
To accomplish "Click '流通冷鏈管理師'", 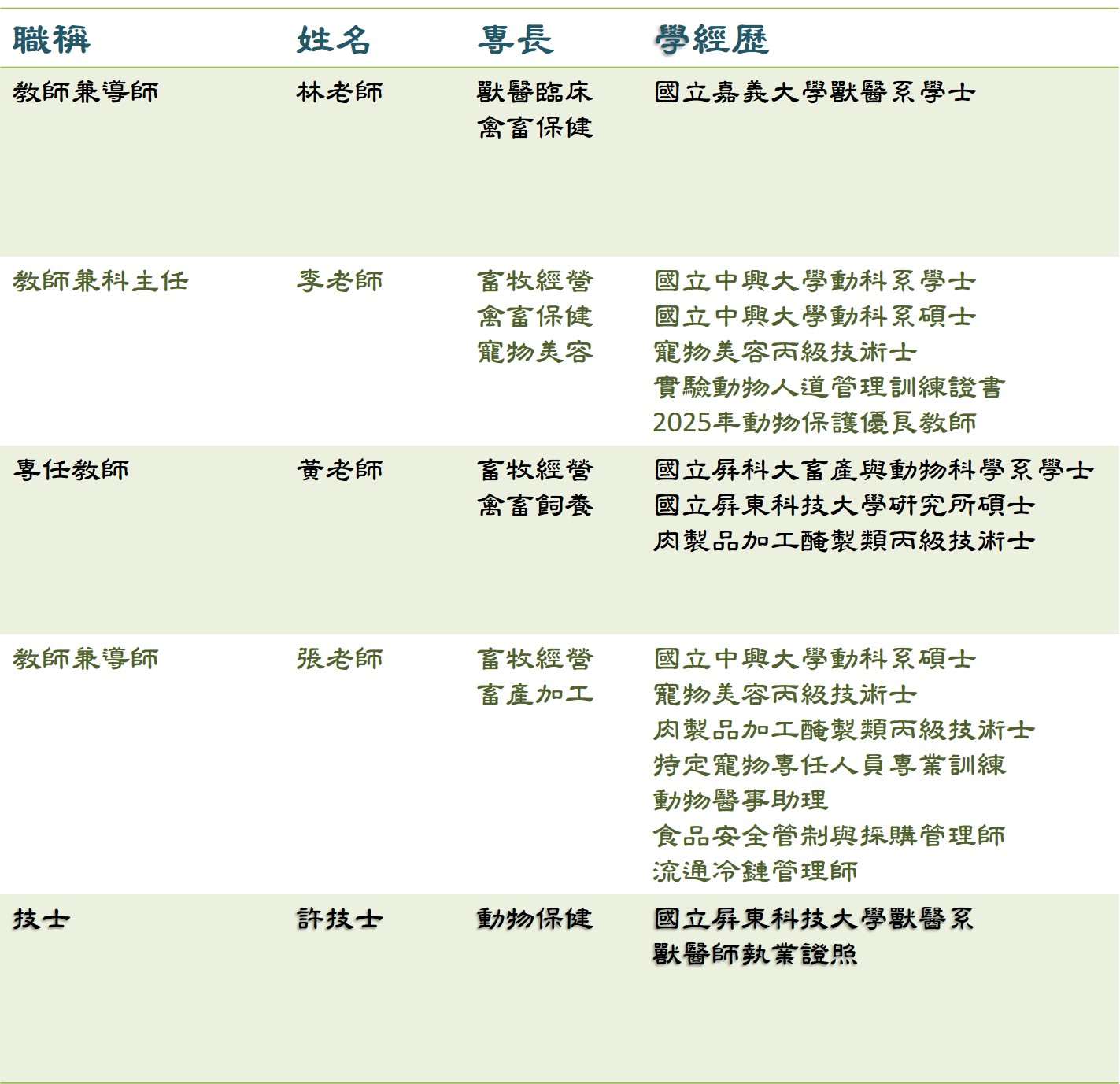I will tap(756, 871).
